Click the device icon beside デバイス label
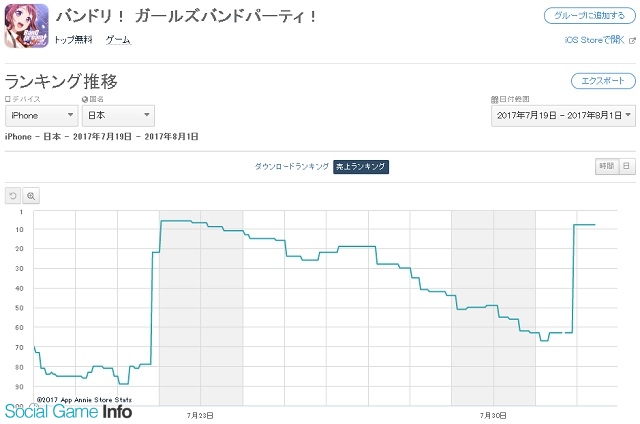640x424 pixels. [8, 99]
